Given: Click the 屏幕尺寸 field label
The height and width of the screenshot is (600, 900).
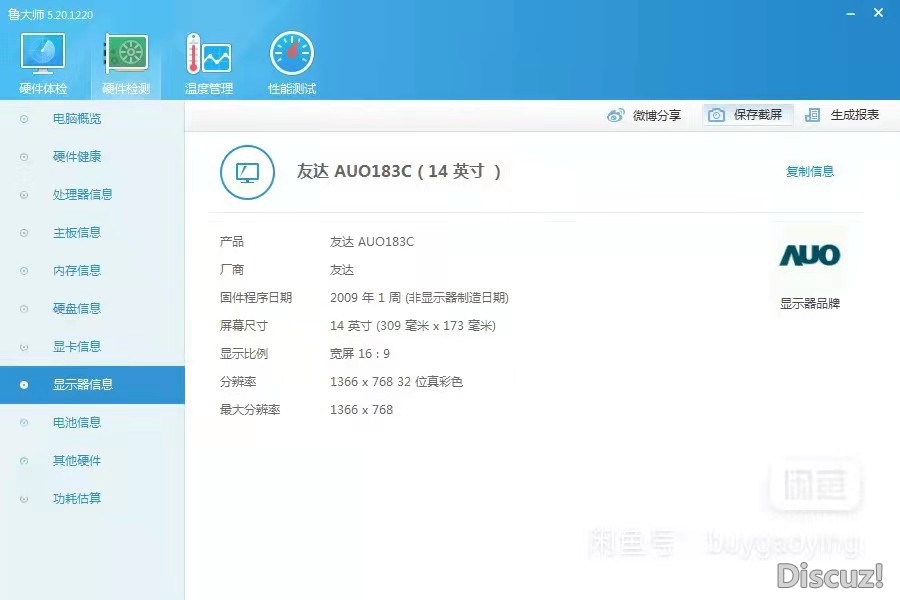Looking at the screenshot, I should click(244, 326).
